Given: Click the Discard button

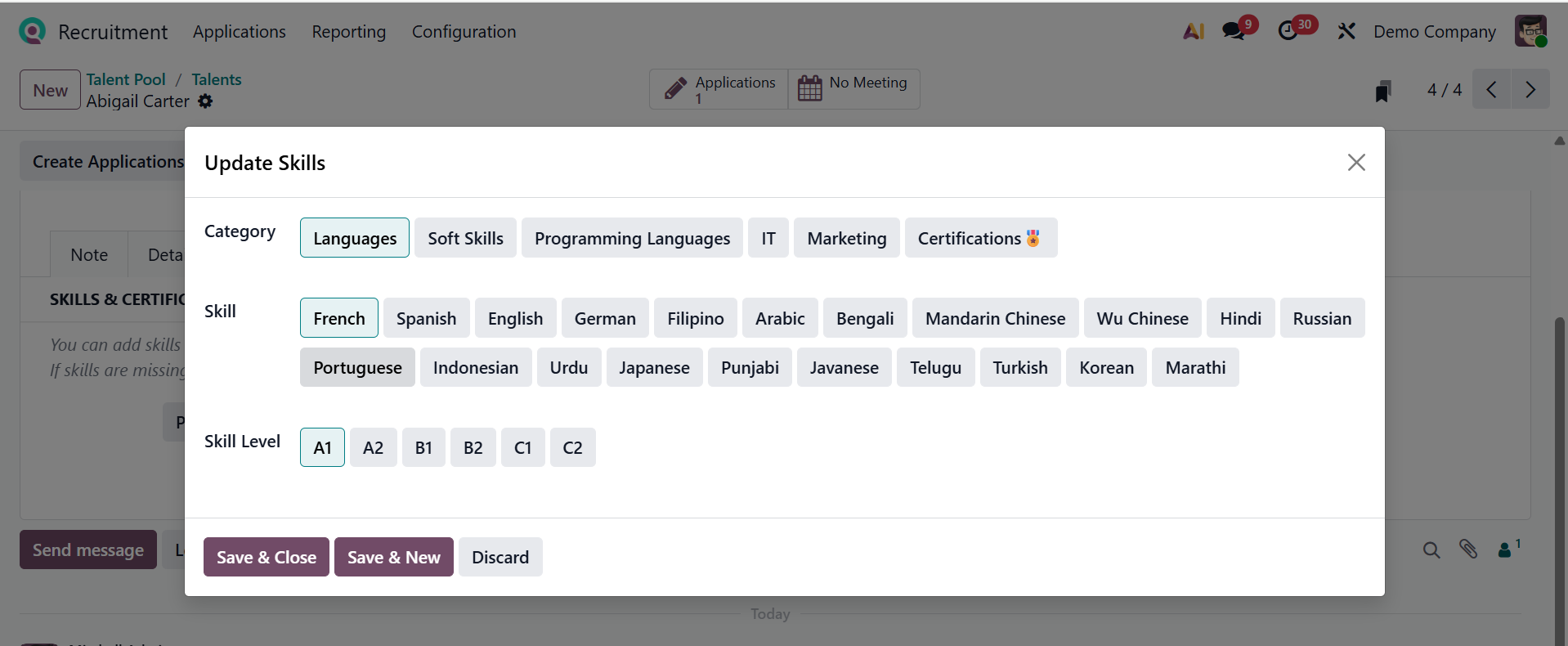Looking at the screenshot, I should coord(500,557).
